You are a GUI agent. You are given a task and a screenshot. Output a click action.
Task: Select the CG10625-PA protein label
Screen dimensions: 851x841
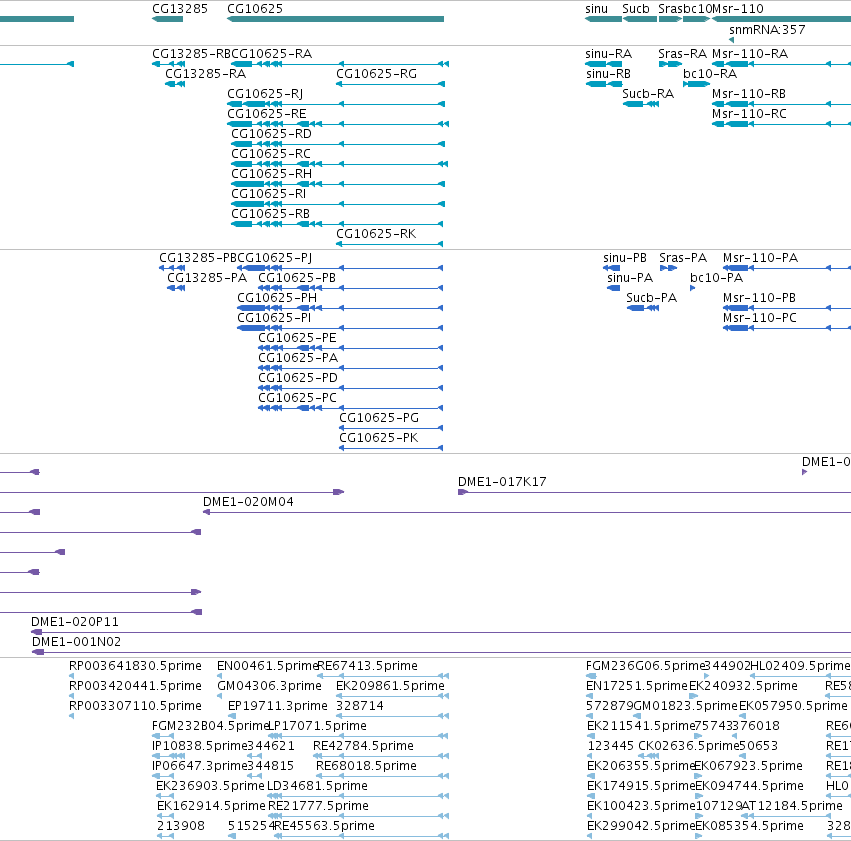pos(298,358)
